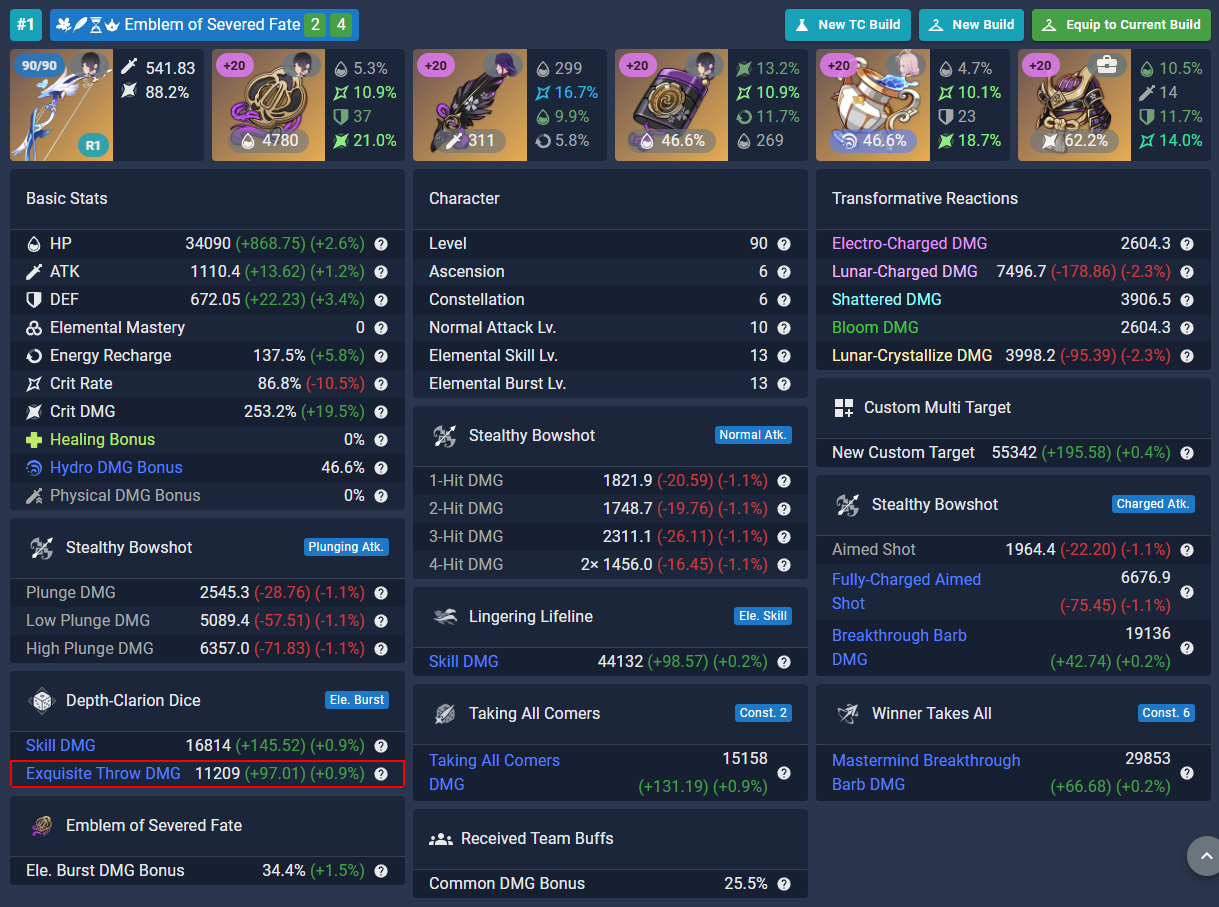Image resolution: width=1219 pixels, height=907 pixels.
Task: Click help icon next to New Custom Target
Action: click(1187, 453)
